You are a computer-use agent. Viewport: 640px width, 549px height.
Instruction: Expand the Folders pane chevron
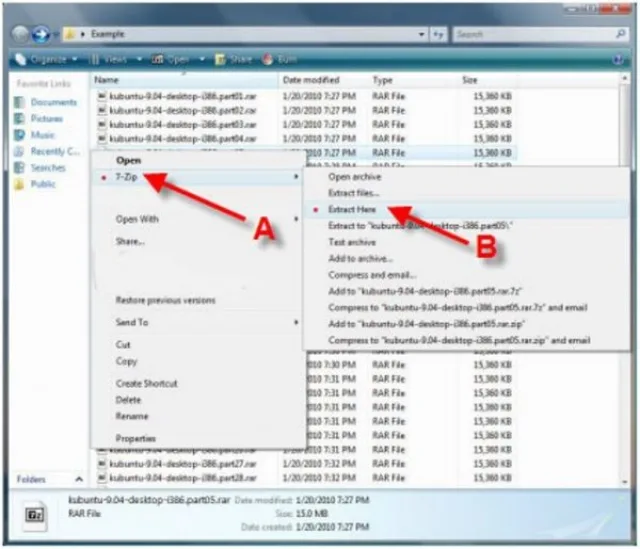click(79, 479)
